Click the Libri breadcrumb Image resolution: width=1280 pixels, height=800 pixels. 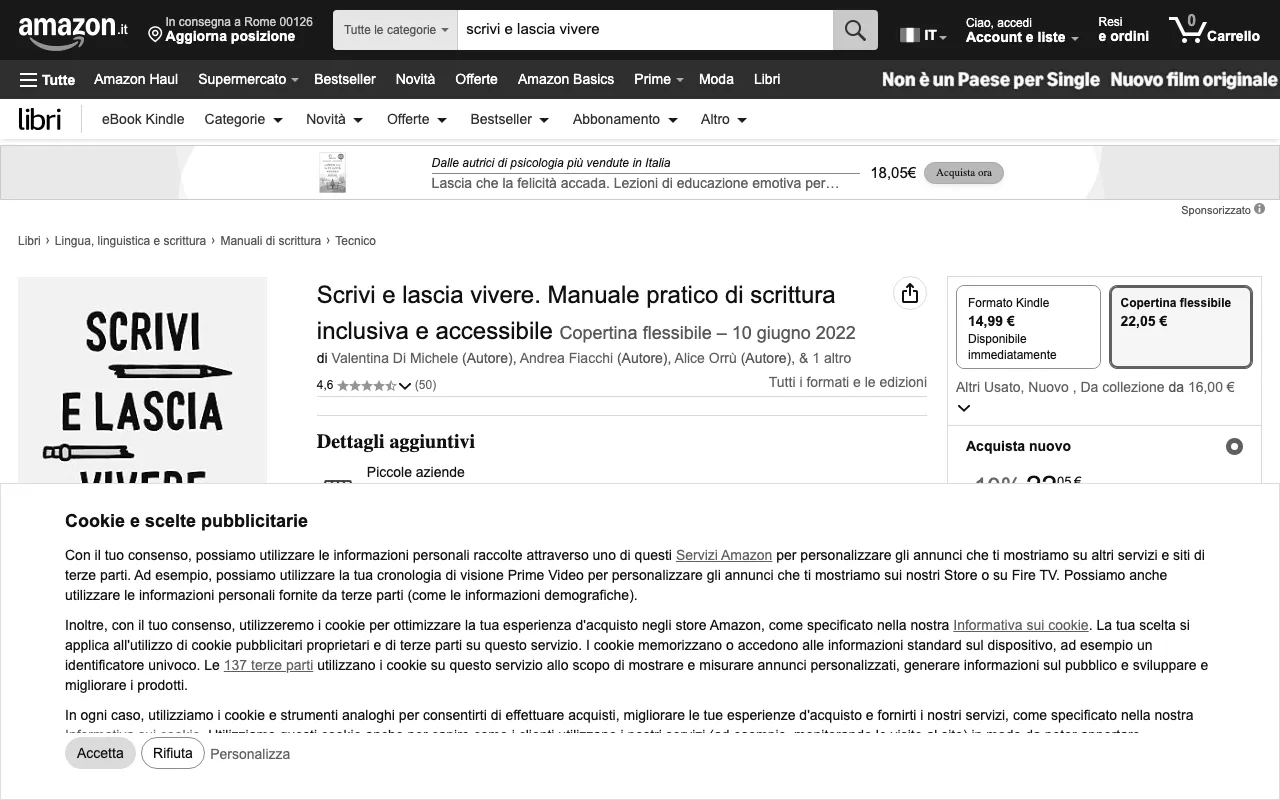pyautogui.click(x=29, y=241)
